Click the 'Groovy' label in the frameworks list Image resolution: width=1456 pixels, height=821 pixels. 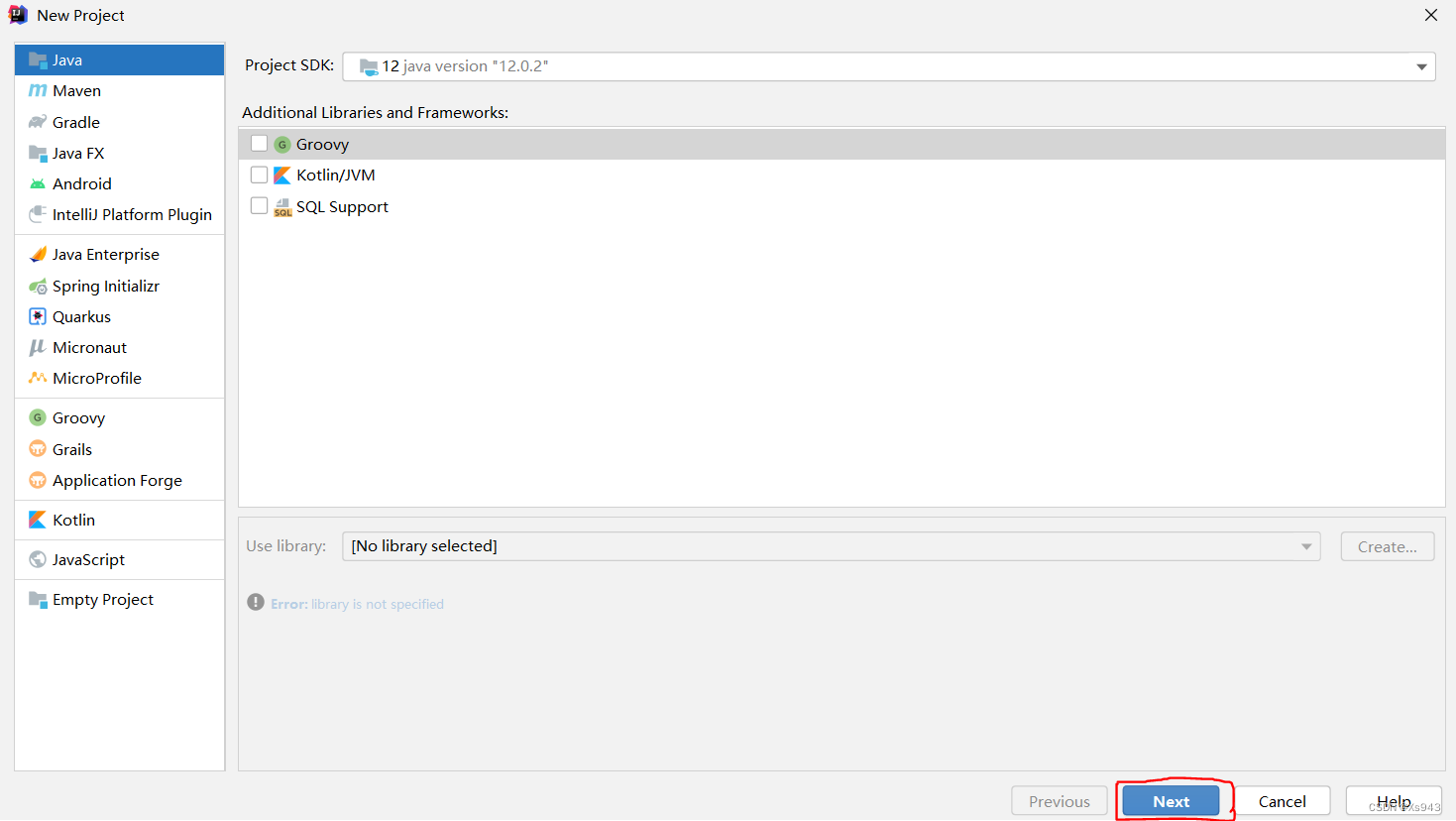tap(322, 145)
